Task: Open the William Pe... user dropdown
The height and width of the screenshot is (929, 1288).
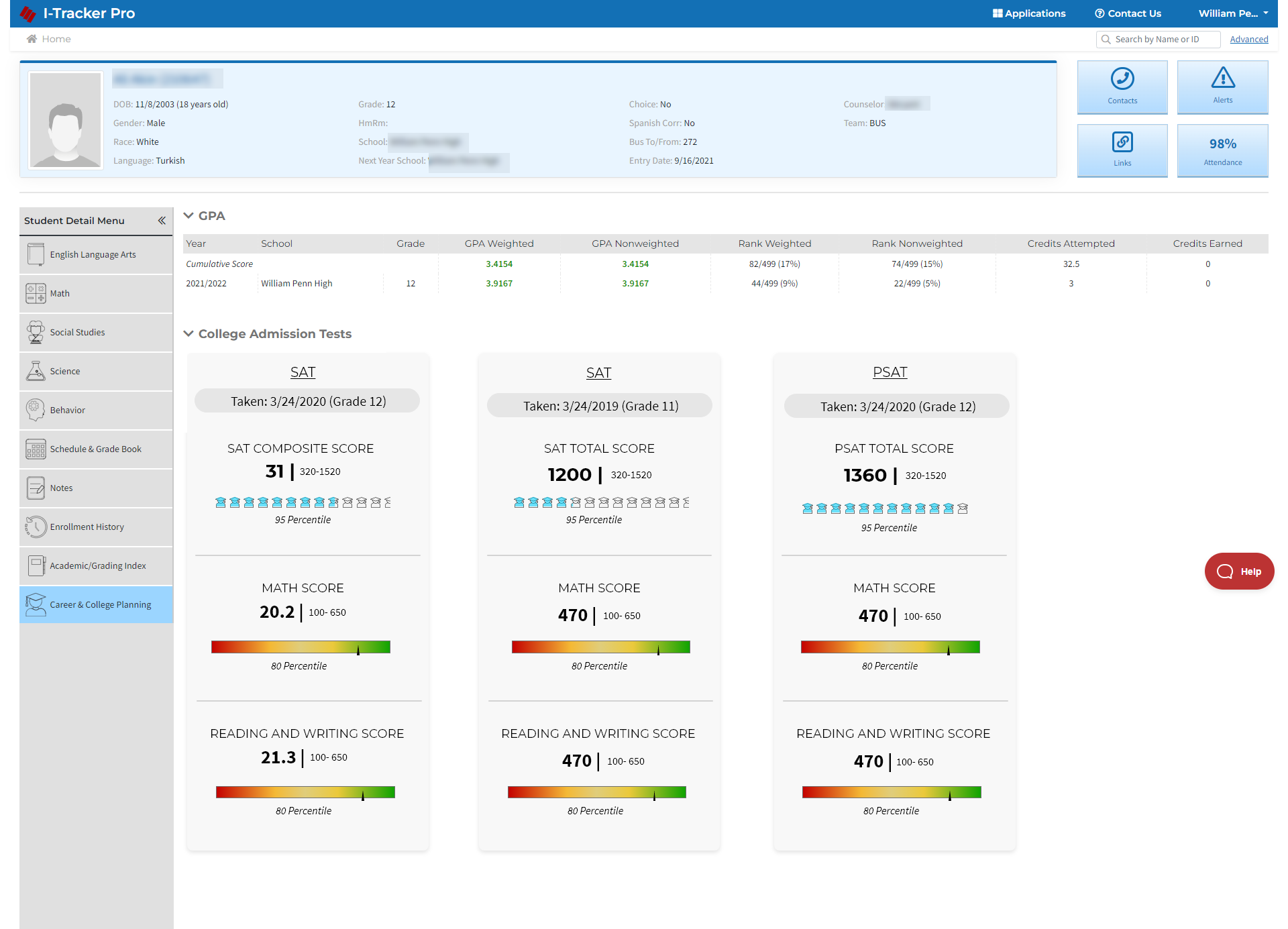Action: click(1233, 13)
